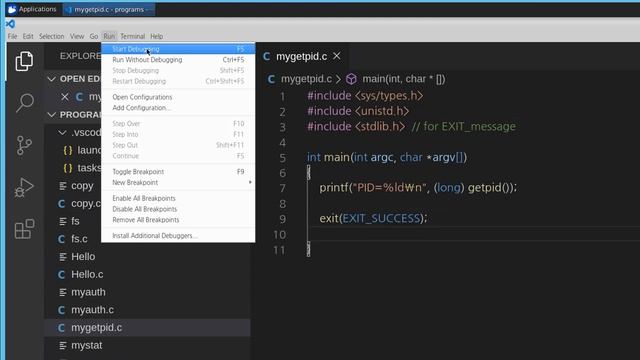Select Enable All Breakpoints
Screen dimensions: 640x360
coord(178,198)
